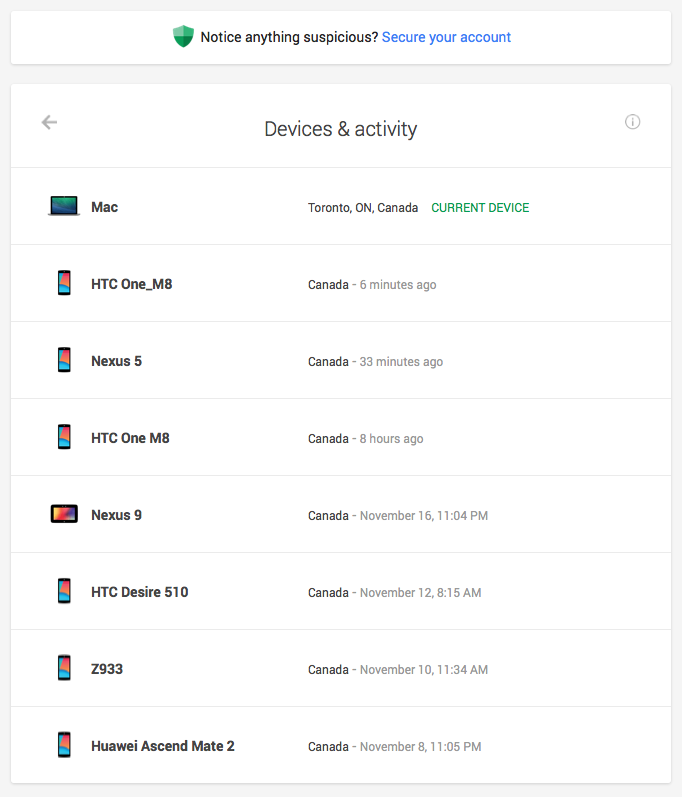Open the Mac device entry
The height and width of the screenshot is (797, 682).
(x=104, y=207)
